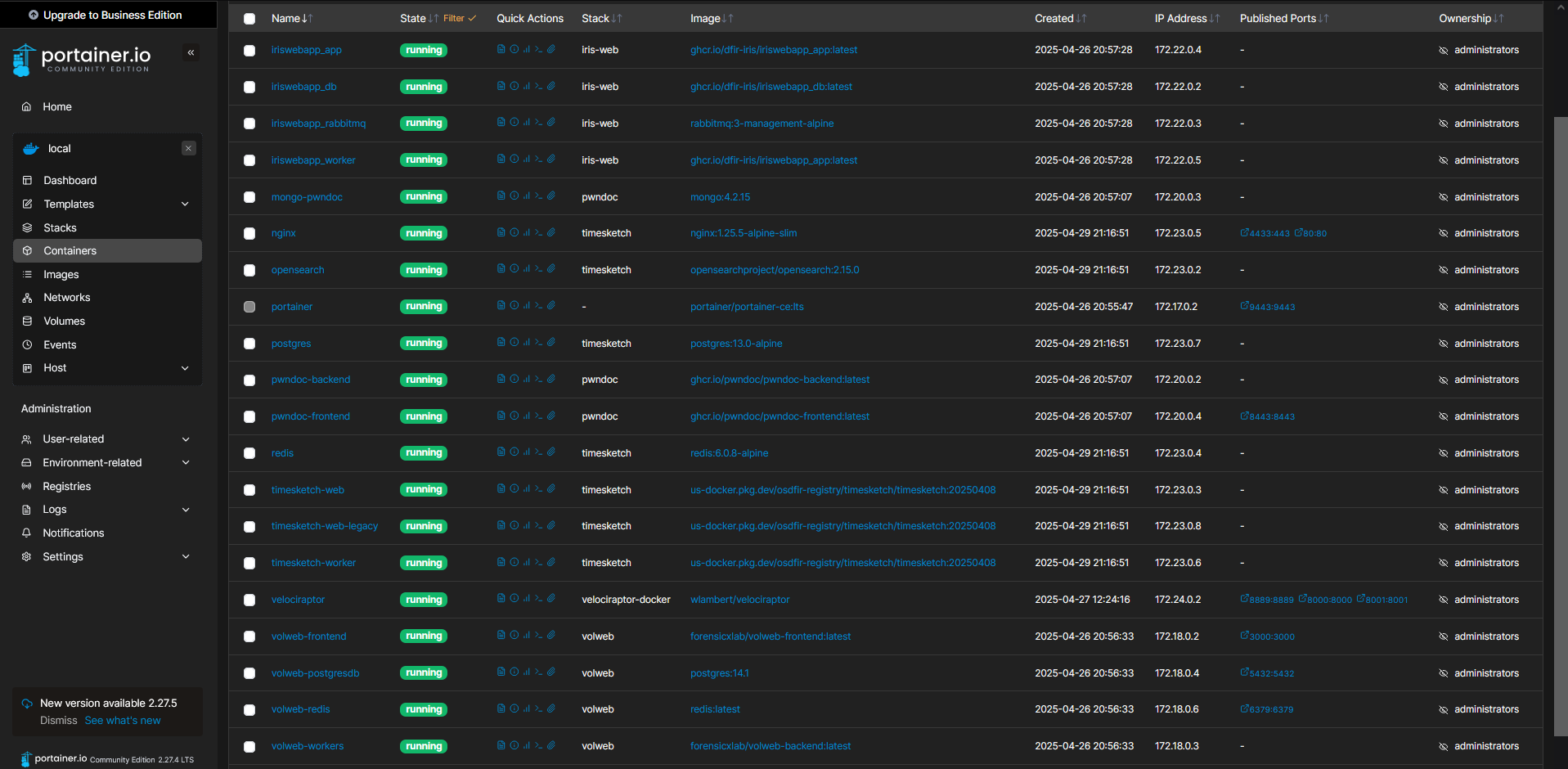Open published port 9443:9443 link
The height and width of the screenshot is (769, 1568).
pos(1267,307)
